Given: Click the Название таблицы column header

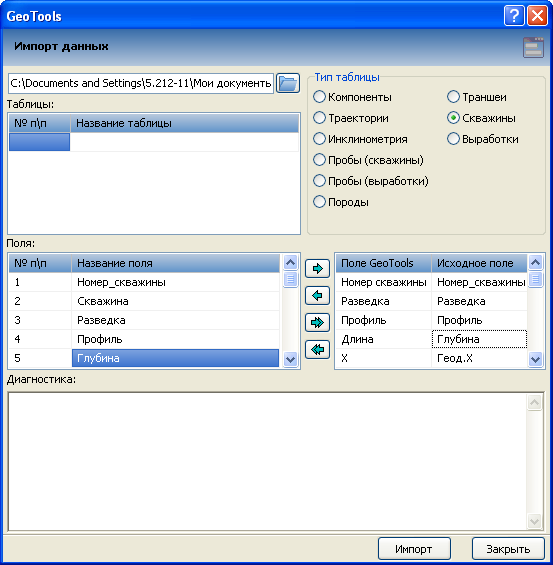Looking at the screenshot, I should (x=184, y=123).
